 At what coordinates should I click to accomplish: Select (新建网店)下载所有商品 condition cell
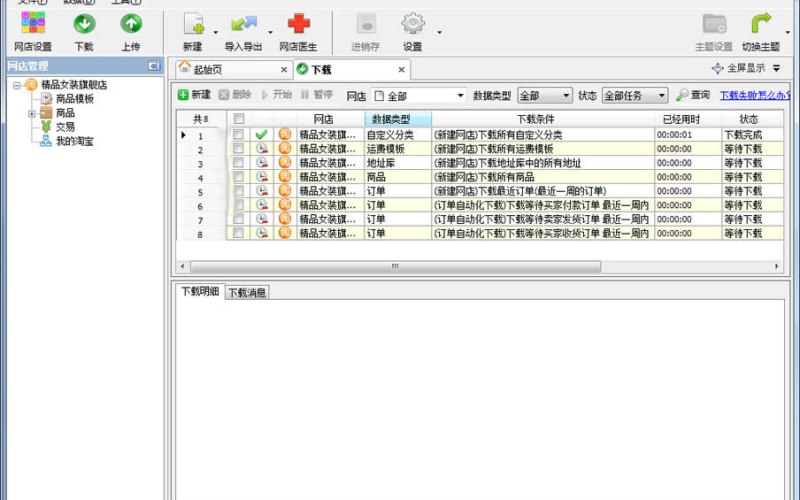tap(543, 177)
